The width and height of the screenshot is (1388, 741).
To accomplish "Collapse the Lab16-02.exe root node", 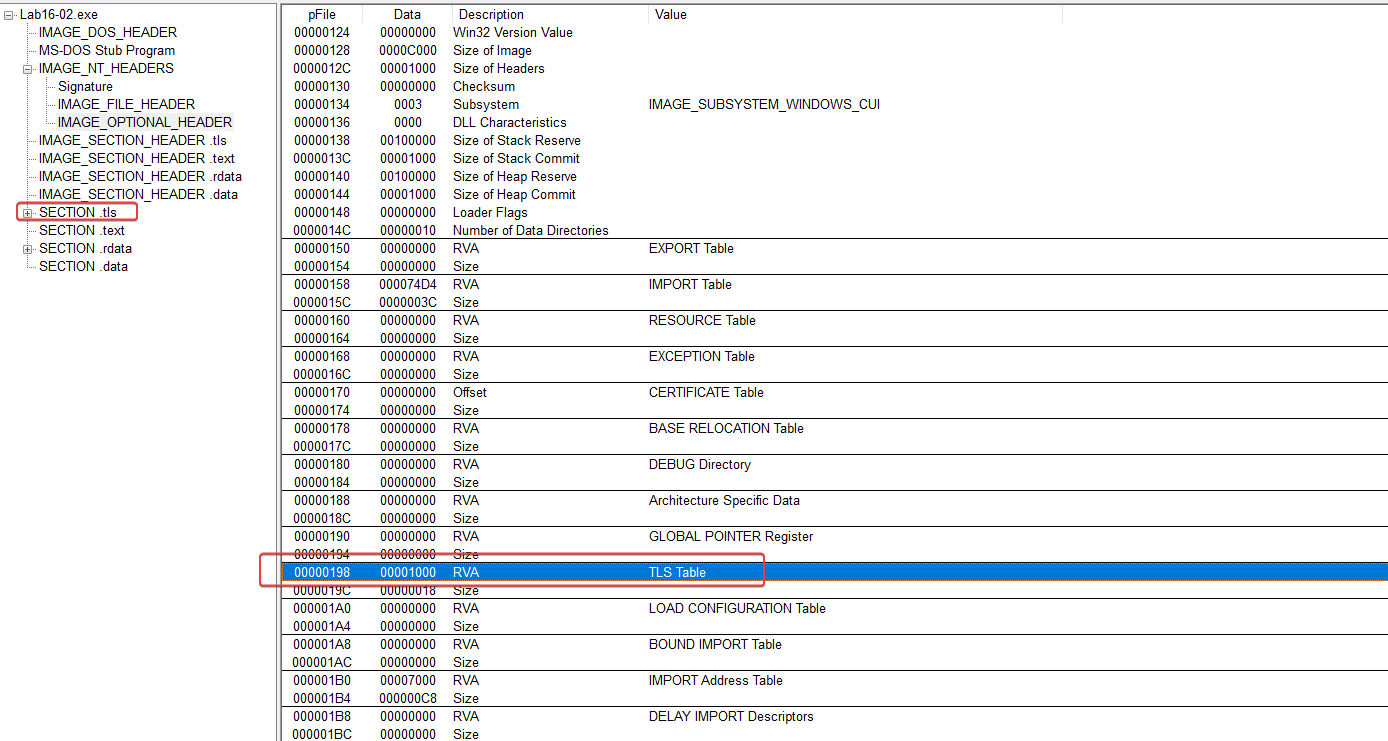I will click(x=9, y=15).
